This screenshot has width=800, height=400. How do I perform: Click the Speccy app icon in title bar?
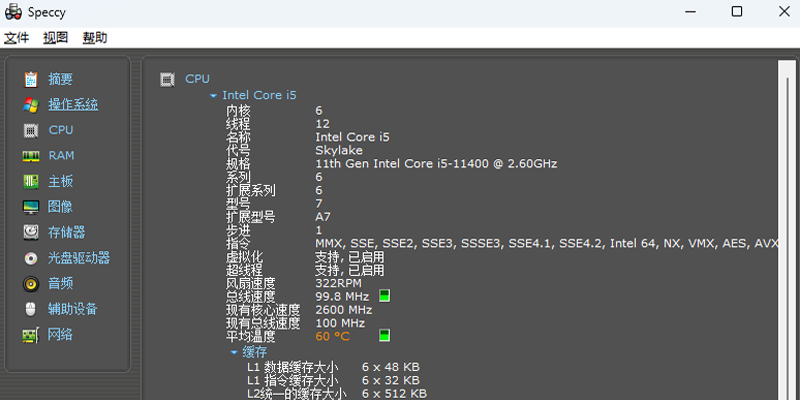point(13,12)
